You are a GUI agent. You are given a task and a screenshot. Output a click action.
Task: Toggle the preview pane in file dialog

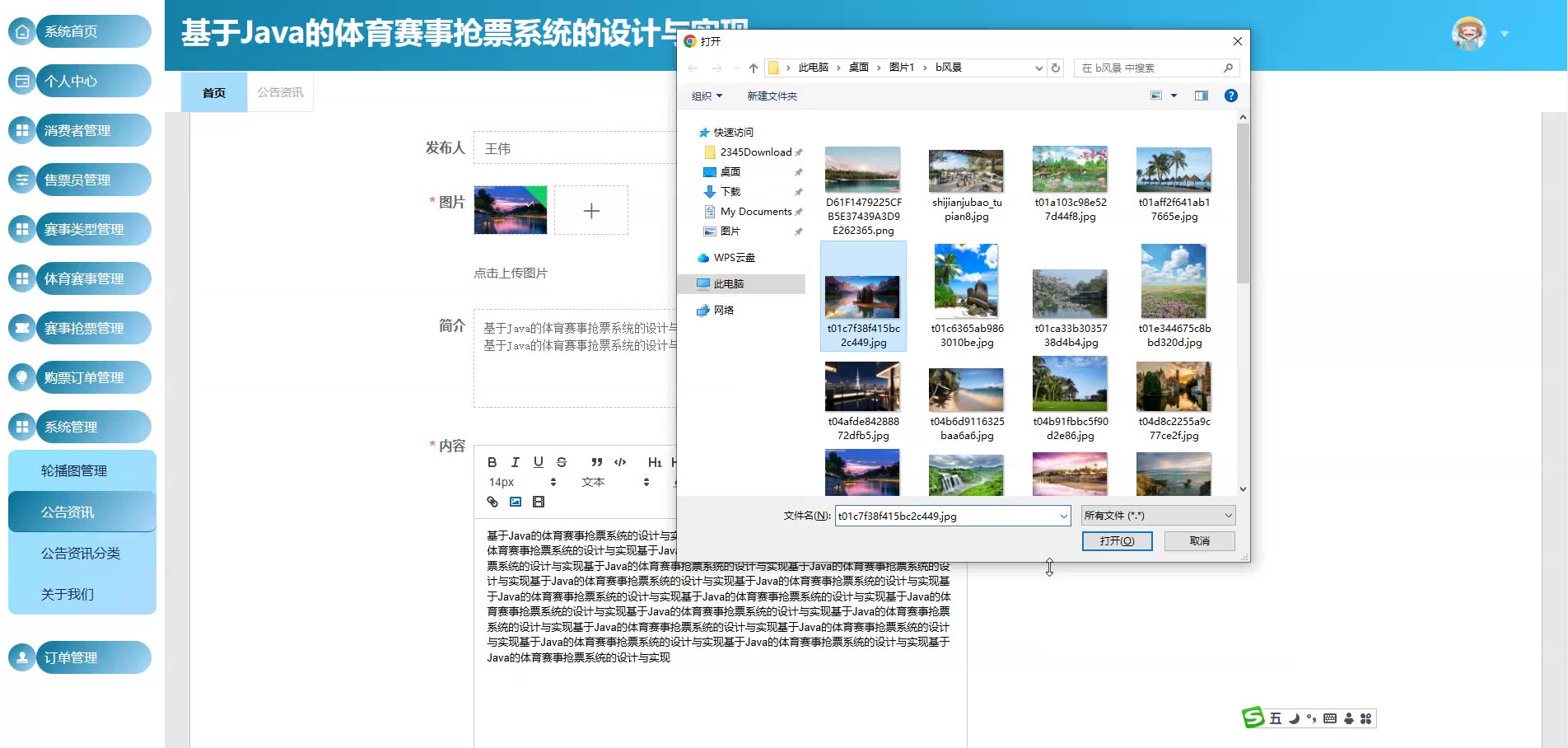tap(1202, 96)
